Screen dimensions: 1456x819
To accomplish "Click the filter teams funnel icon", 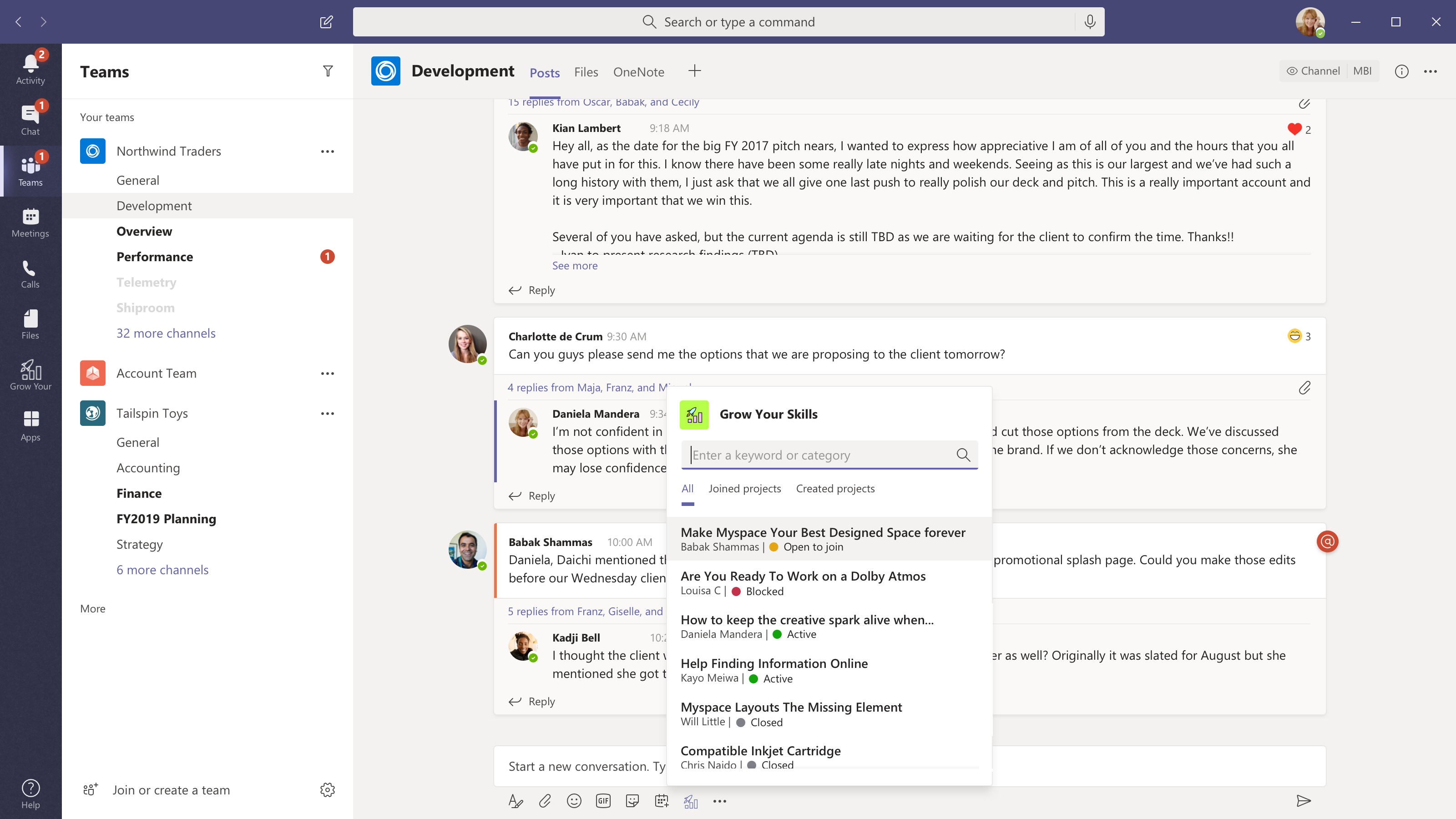I will click(x=328, y=71).
